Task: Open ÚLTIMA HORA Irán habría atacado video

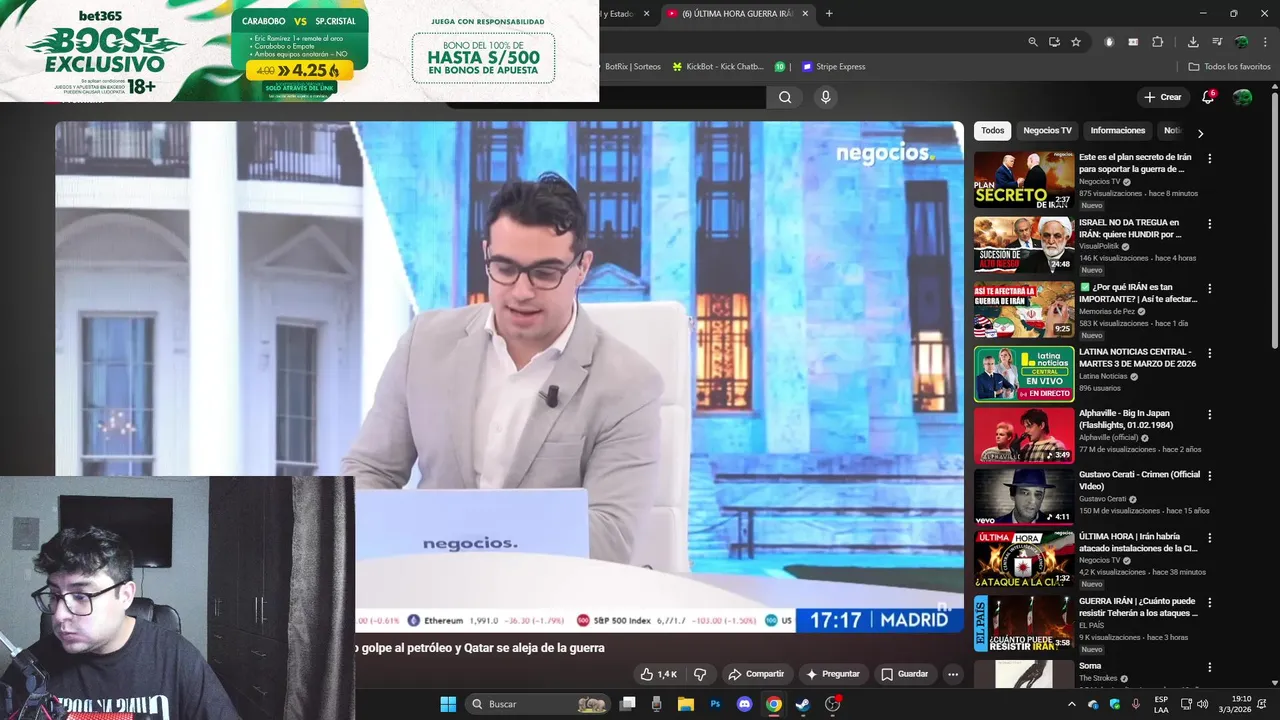Action: (x=1138, y=542)
